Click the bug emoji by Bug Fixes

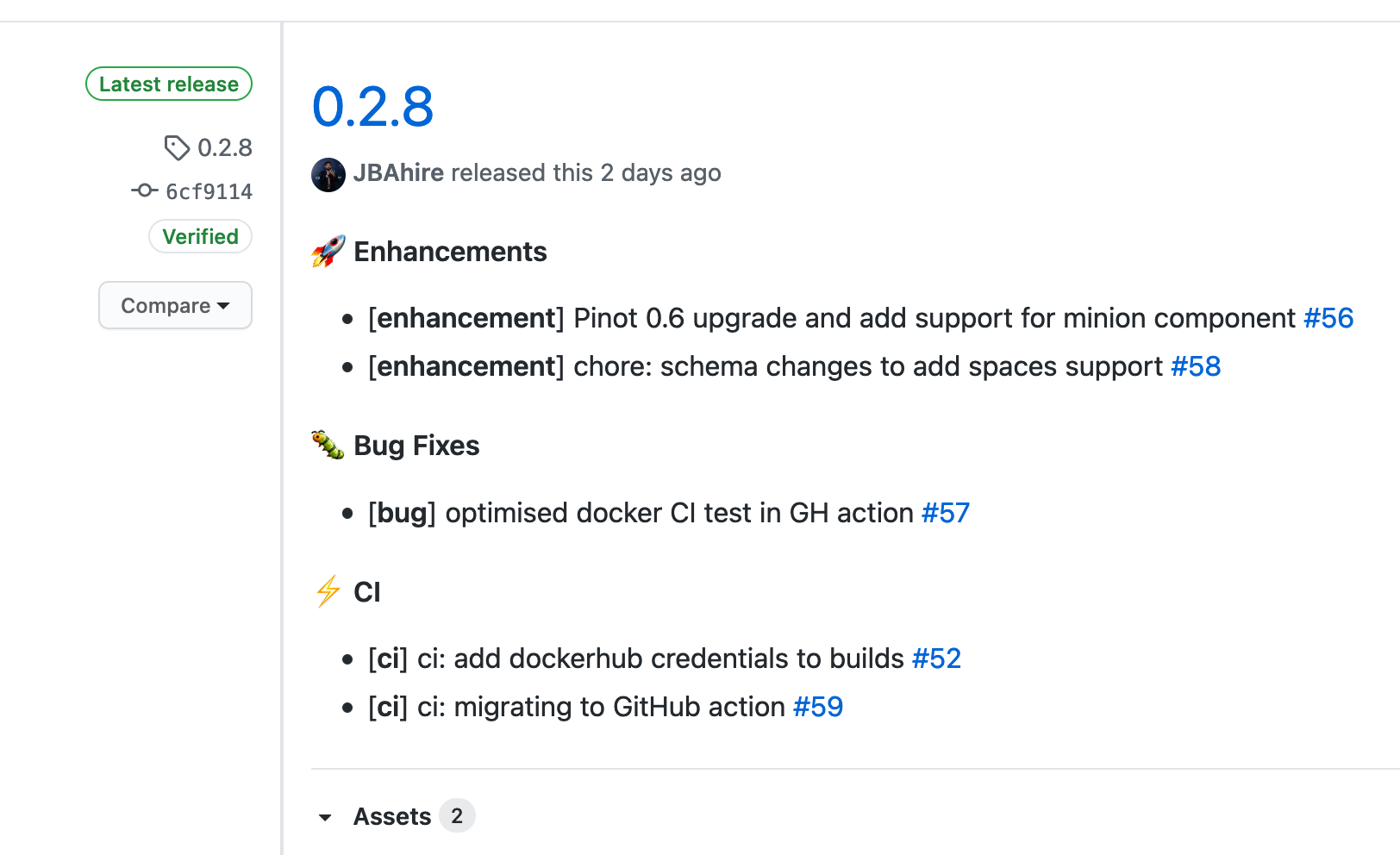[328, 446]
